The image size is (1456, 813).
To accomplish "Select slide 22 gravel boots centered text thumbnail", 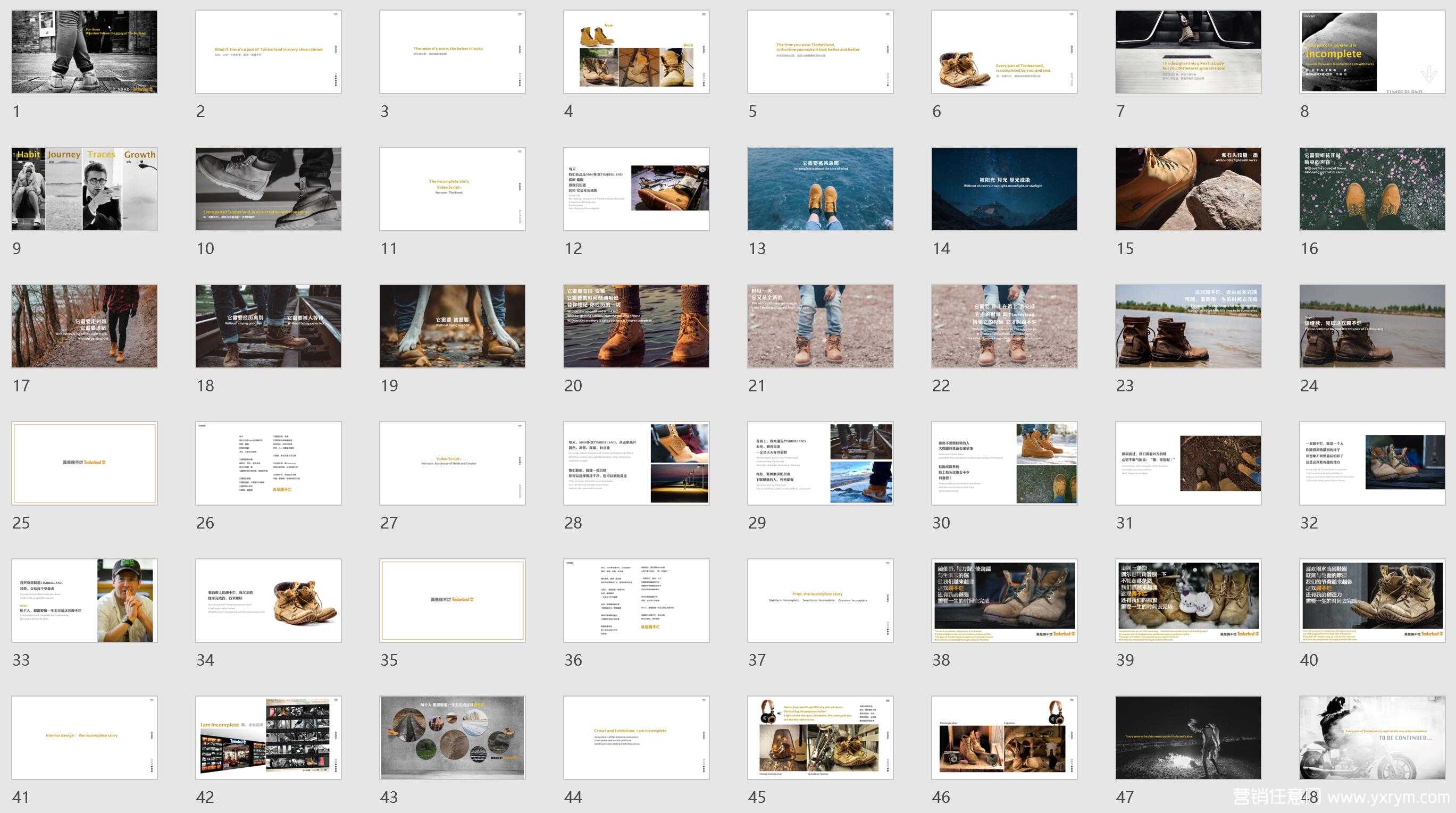I will 1005,326.
